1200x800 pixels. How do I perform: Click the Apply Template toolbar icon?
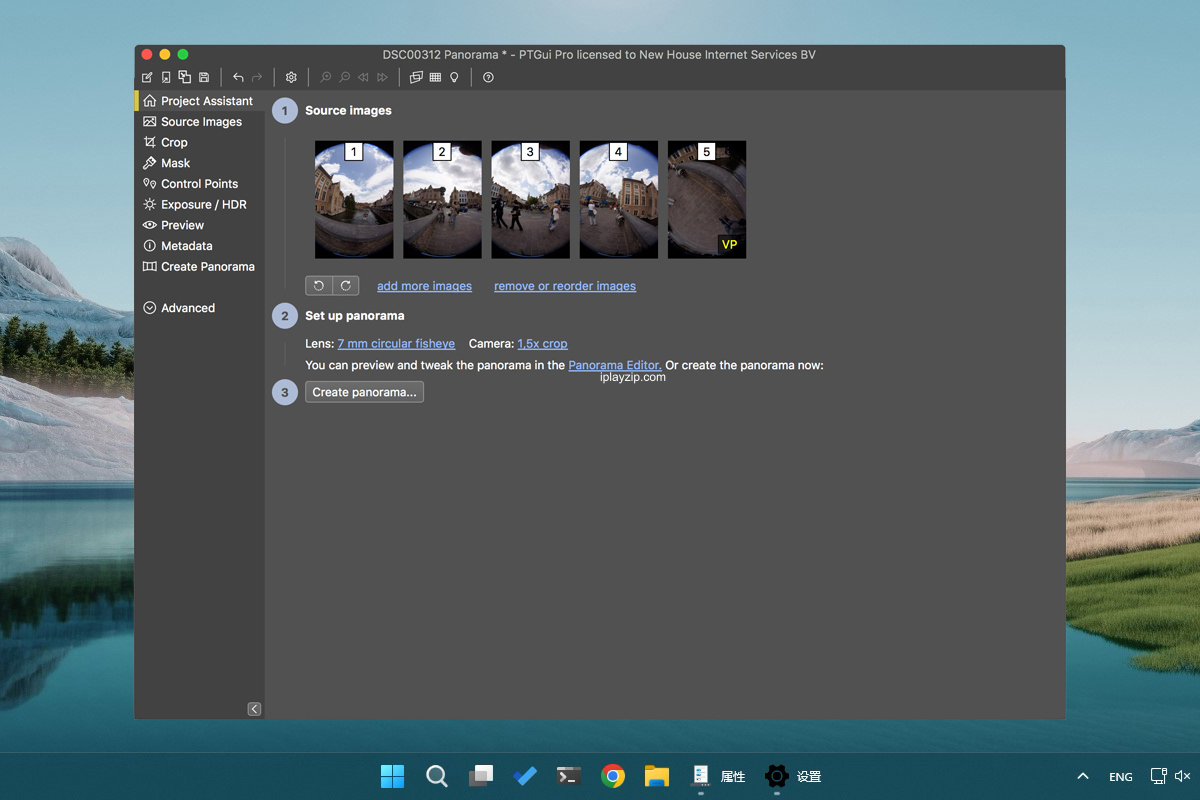coord(185,77)
